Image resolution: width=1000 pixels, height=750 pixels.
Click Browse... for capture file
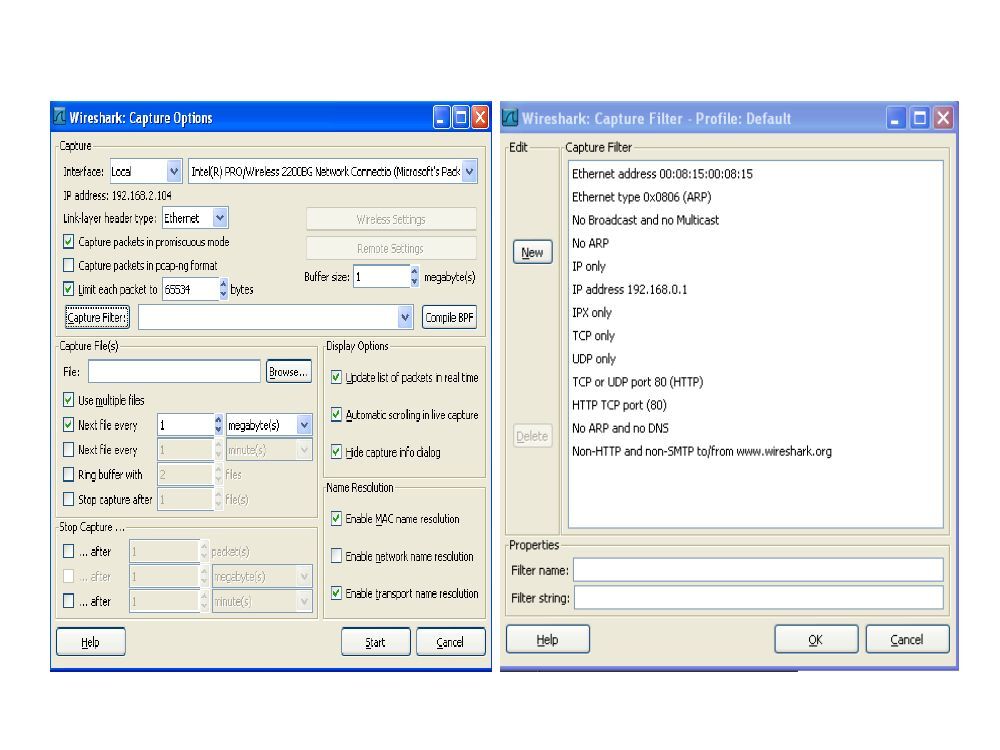pyautogui.click(x=288, y=372)
